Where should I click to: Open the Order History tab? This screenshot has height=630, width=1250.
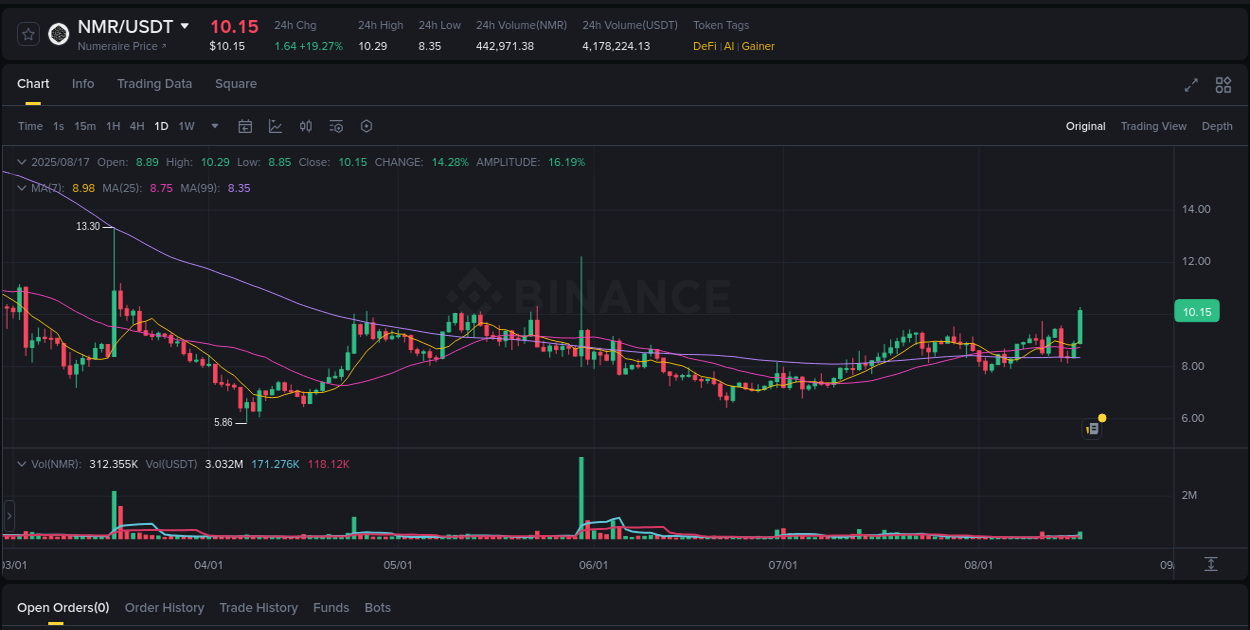click(x=164, y=607)
